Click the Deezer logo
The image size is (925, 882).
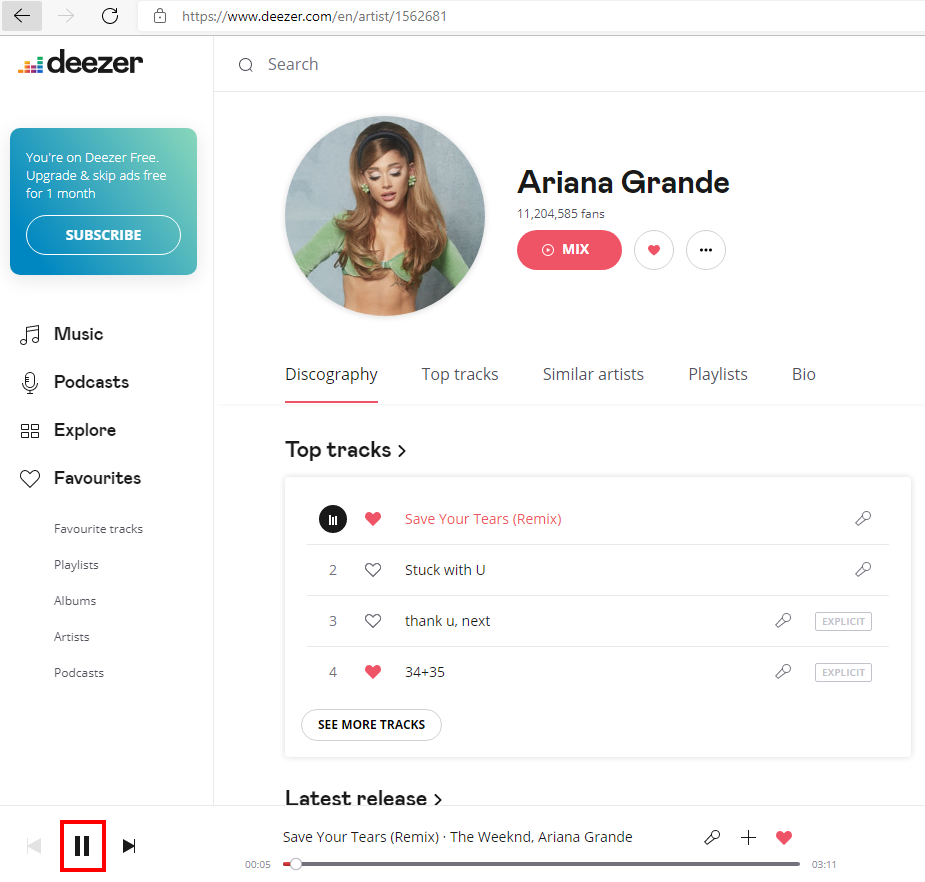(80, 62)
